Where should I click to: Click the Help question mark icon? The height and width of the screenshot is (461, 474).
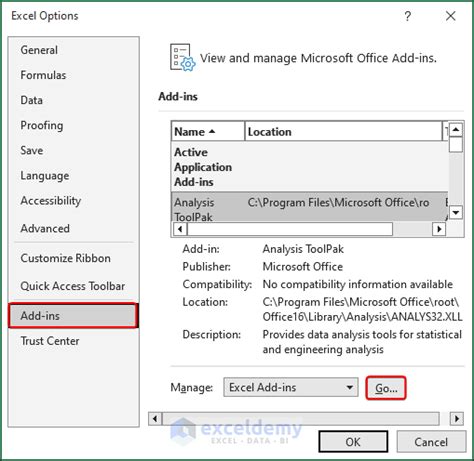click(x=408, y=16)
